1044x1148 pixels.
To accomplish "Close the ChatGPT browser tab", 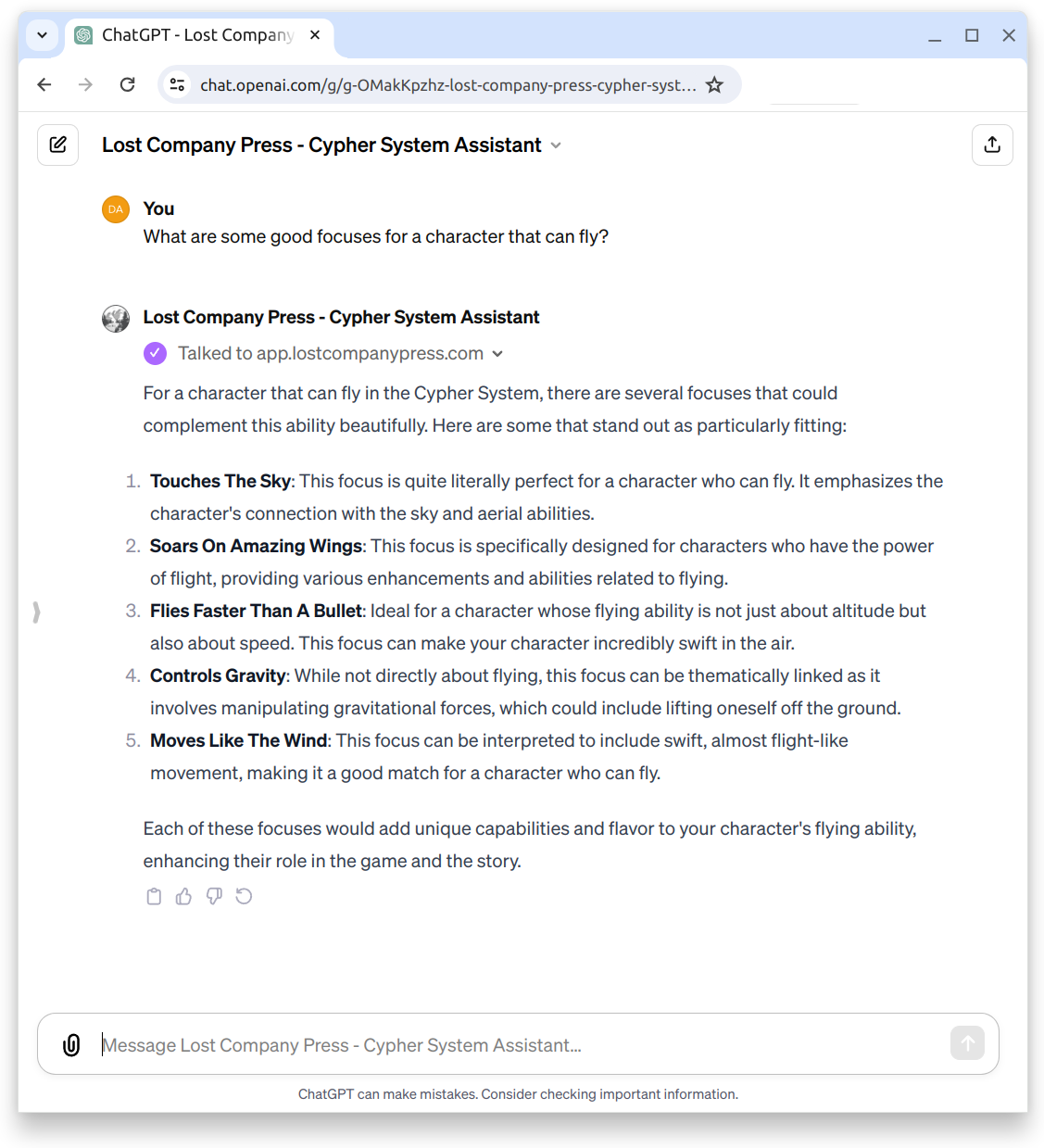I will [x=315, y=35].
